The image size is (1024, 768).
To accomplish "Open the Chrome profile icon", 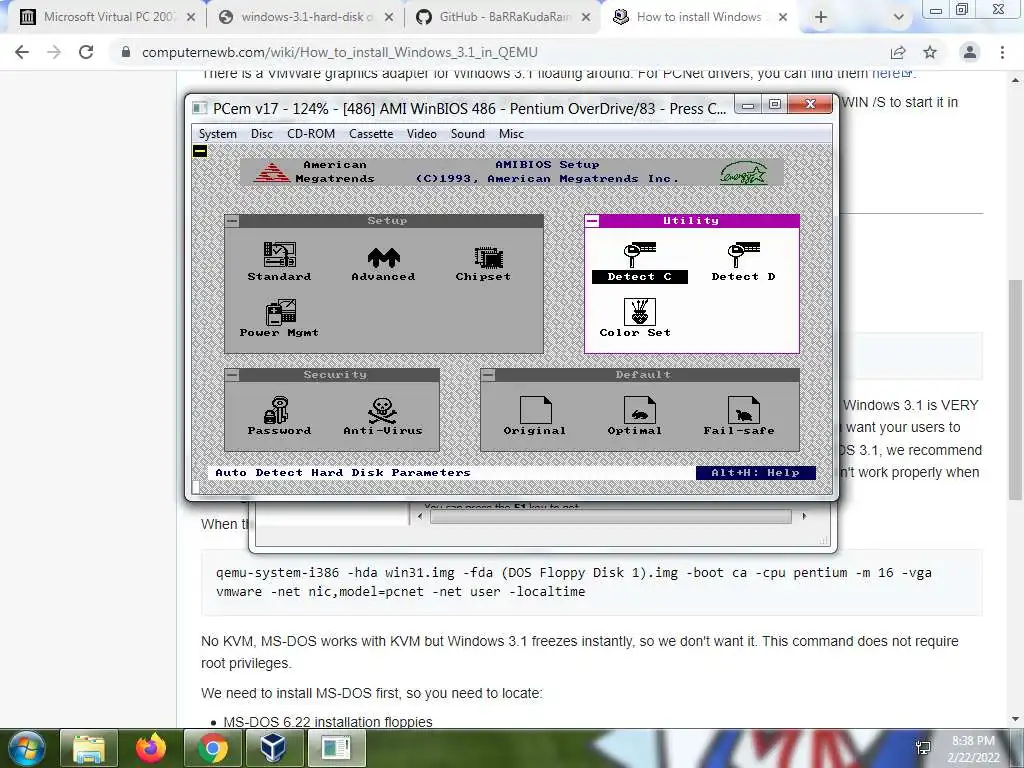I will [970, 52].
